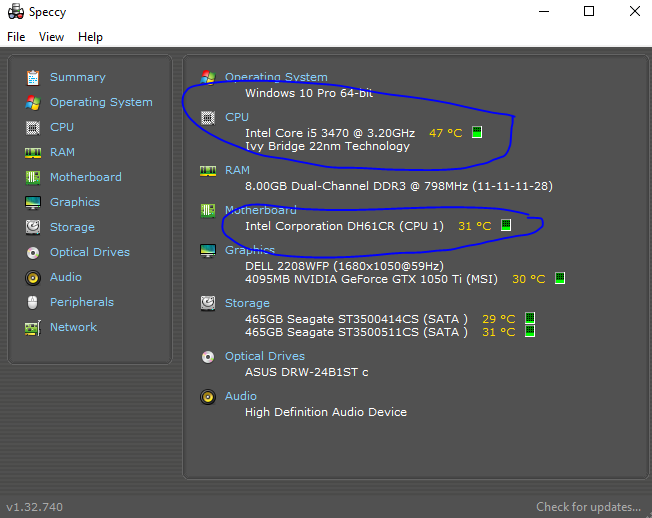The height and width of the screenshot is (518, 652).
Task: Click the CPU chip icon in summary panel
Action: [x=208, y=118]
